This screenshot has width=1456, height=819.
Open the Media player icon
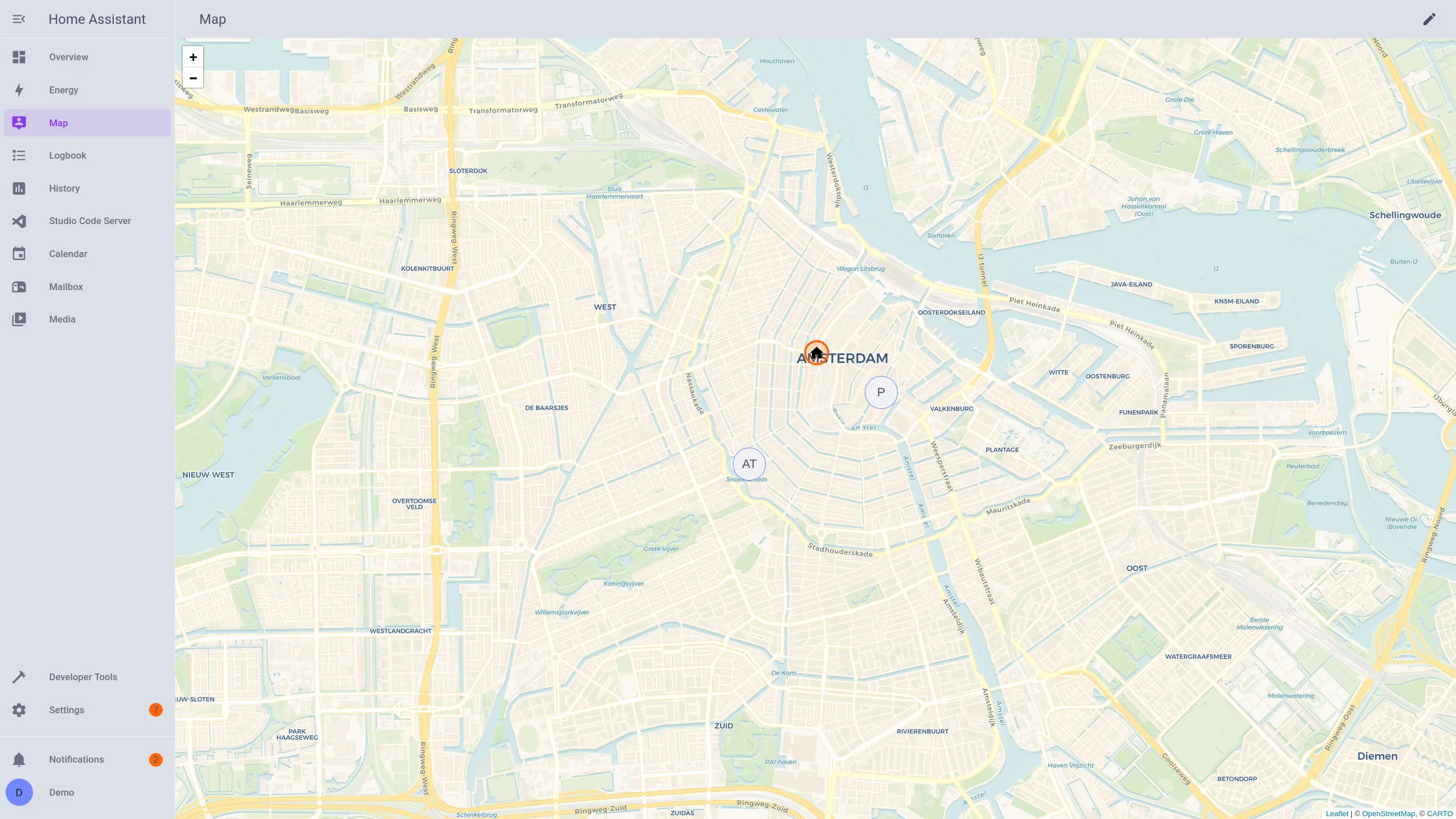(x=19, y=319)
